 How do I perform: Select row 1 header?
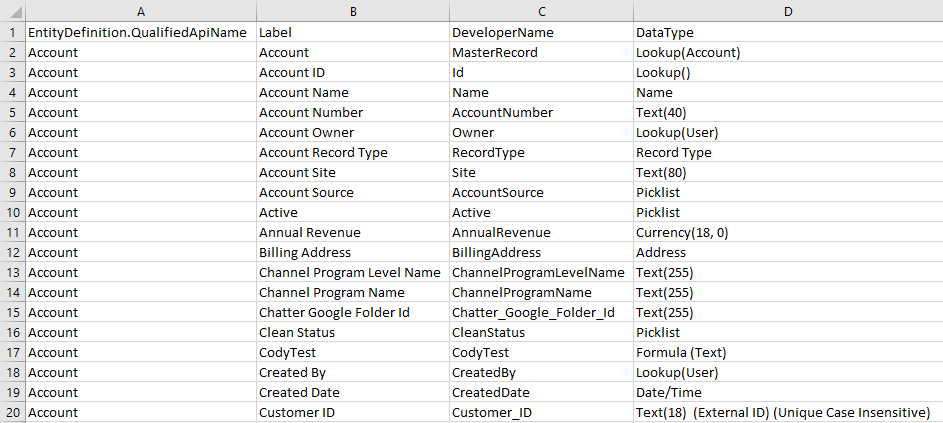(x=13, y=32)
